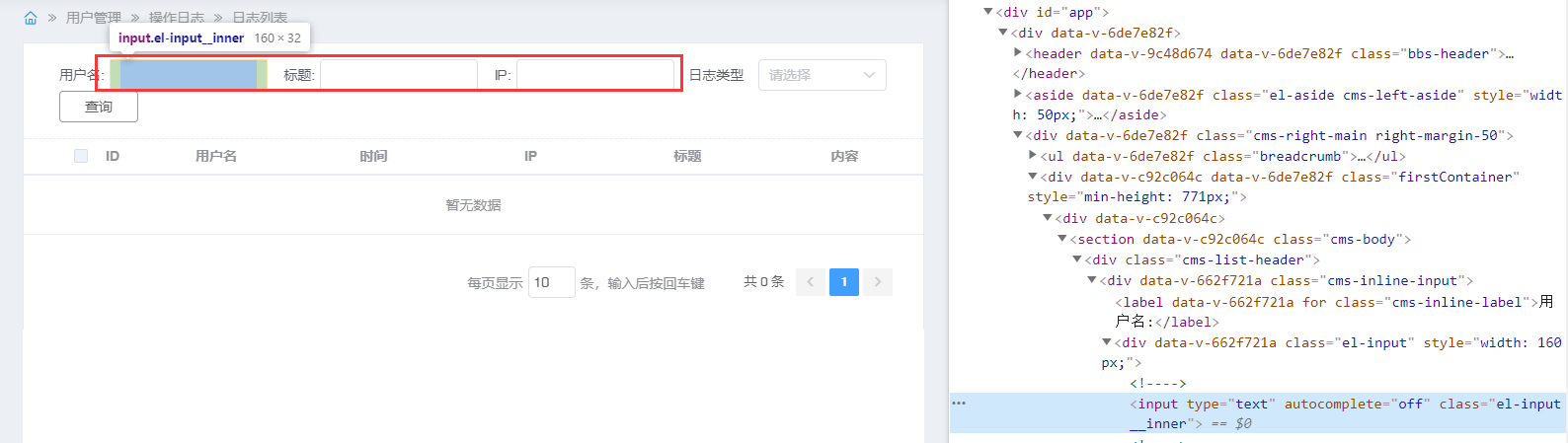This screenshot has width=1568, height=443.
Task: Click the 用户名 column header
Action: click(216, 156)
